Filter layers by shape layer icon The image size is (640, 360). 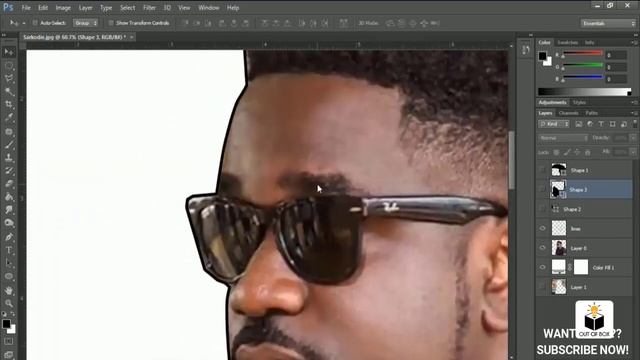612,124
